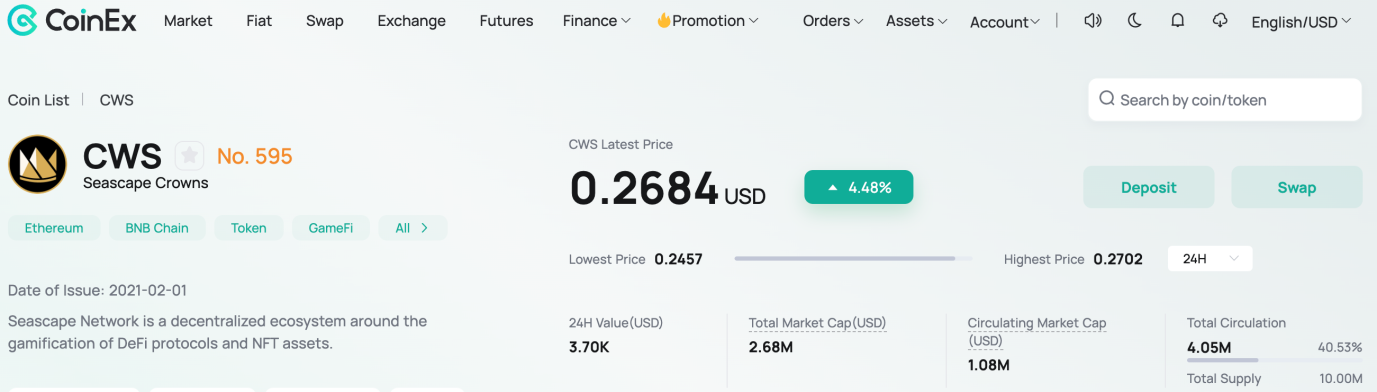Expand the Finance menu
Viewport: 1377px width, 392px height.
(596, 20)
